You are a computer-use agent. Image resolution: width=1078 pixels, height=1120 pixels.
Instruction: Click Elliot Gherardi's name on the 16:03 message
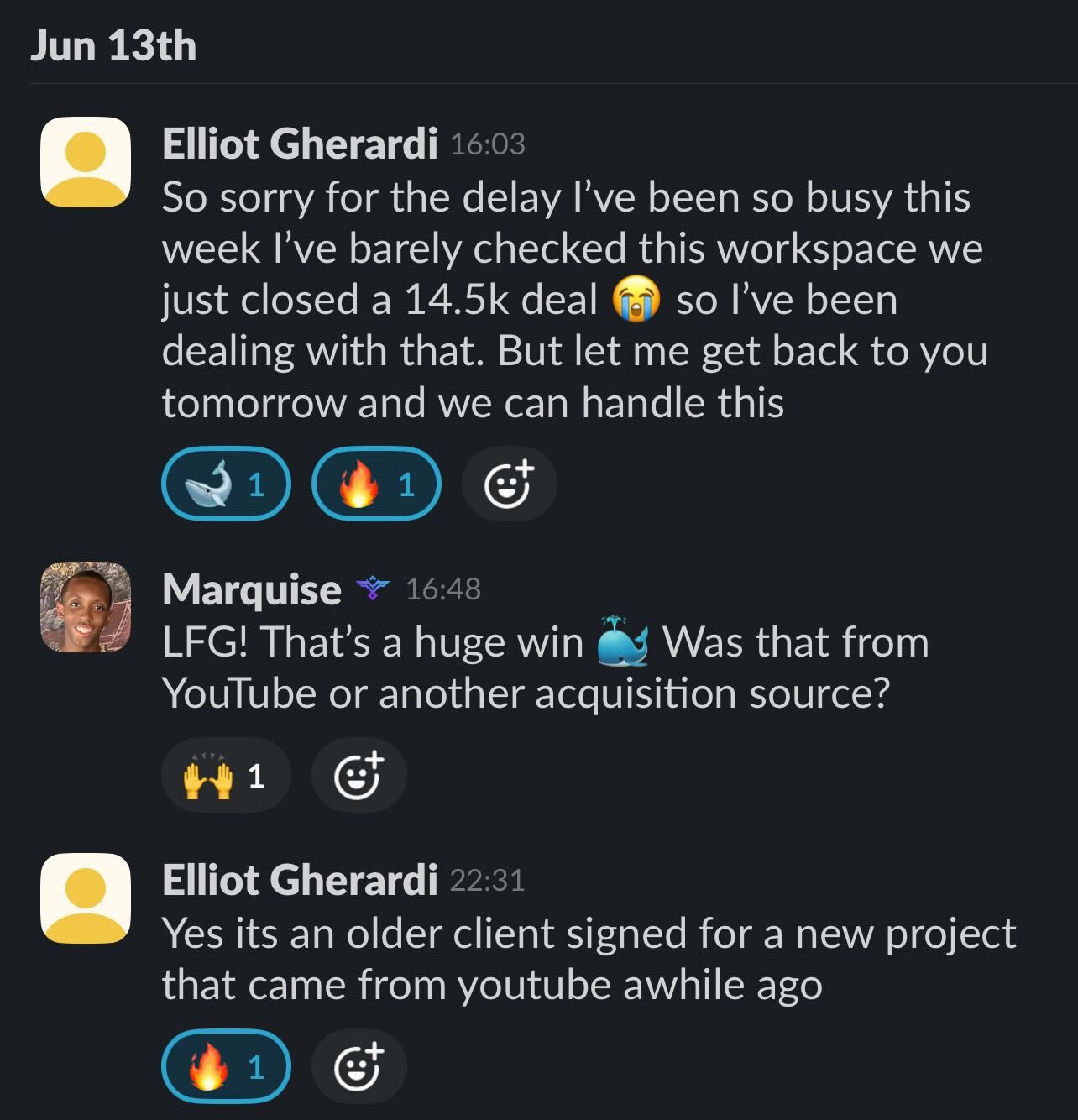point(300,144)
